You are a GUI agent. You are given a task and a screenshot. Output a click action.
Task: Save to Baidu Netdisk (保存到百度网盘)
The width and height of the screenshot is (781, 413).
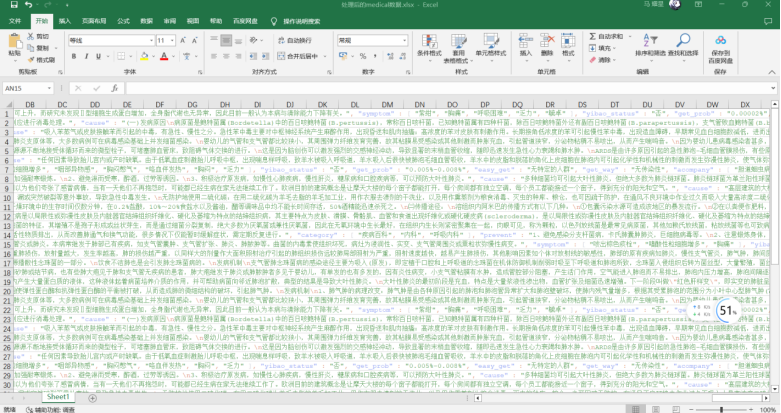coord(720,48)
